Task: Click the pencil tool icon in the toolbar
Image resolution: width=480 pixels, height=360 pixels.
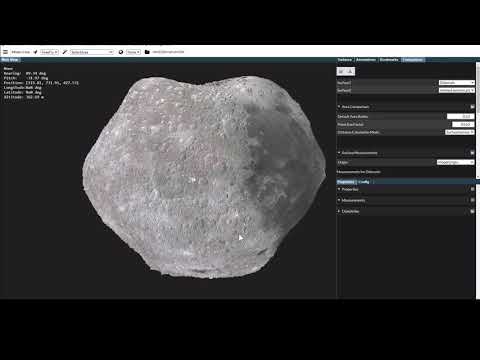Action: [65, 52]
